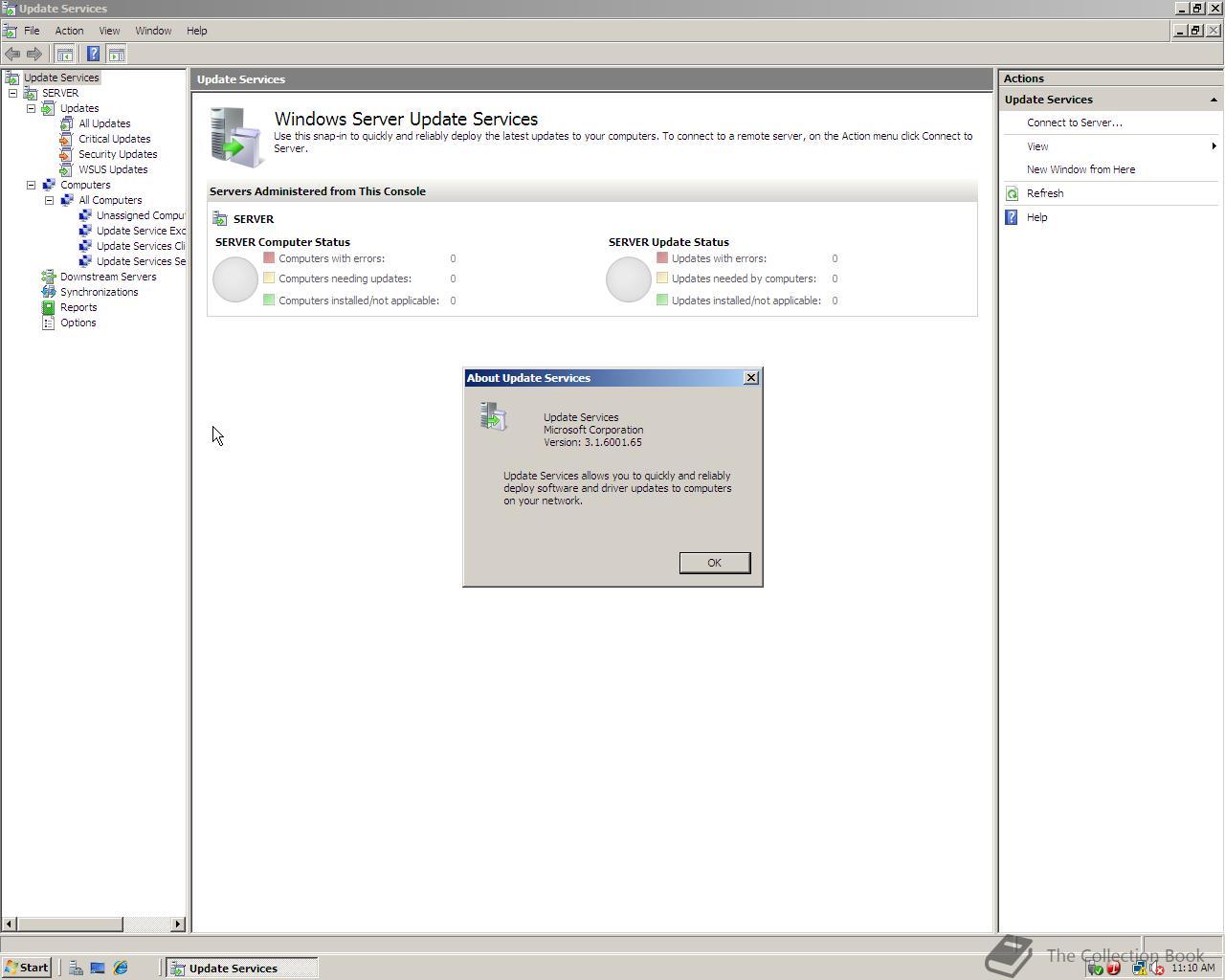Click the All Computers group icon
Viewport: 1225px width, 980px height.
(67, 200)
